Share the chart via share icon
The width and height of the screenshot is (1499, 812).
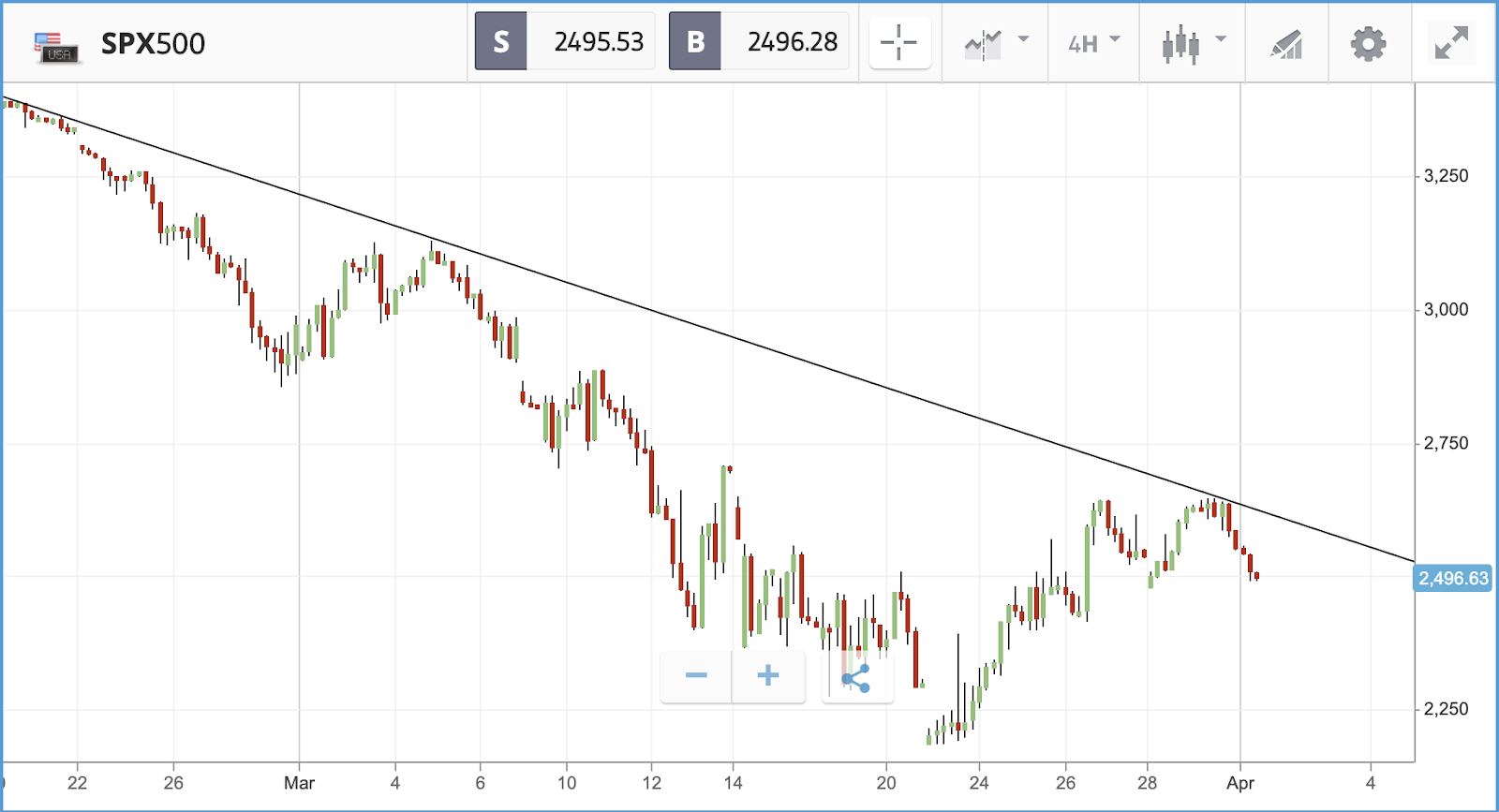click(x=856, y=678)
